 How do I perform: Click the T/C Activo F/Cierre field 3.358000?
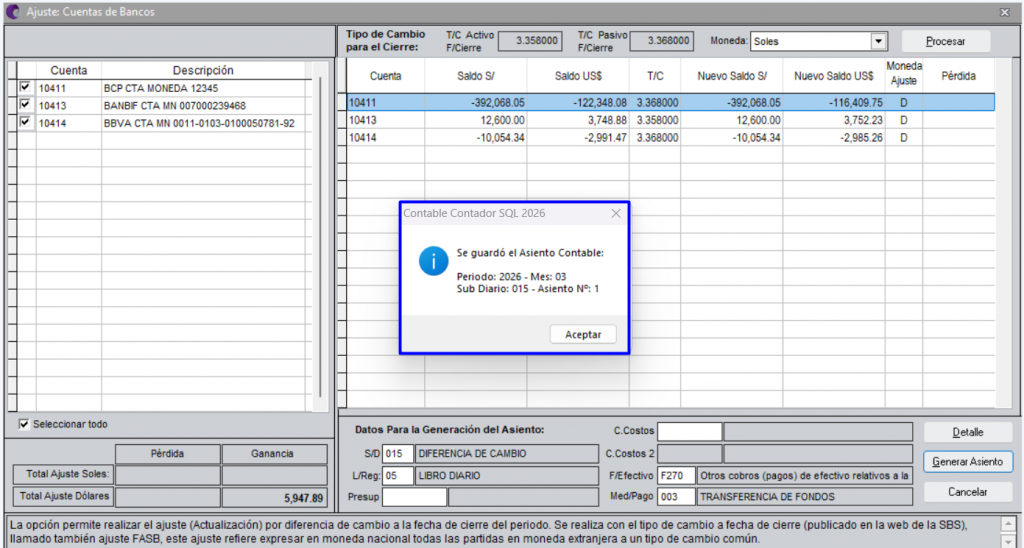coord(531,41)
